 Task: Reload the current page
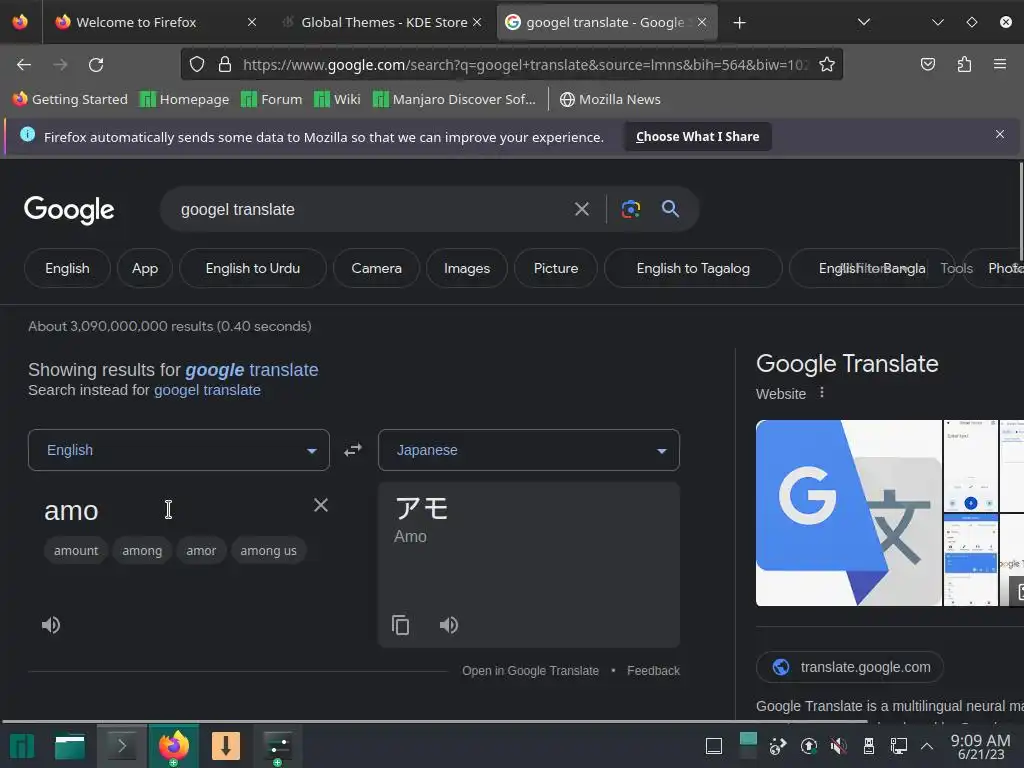[96, 65]
